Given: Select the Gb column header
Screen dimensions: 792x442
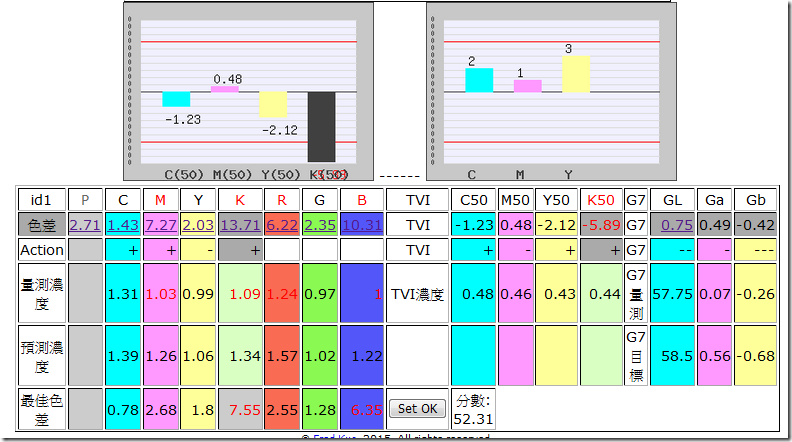Looking at the screenshot, I should pos(756,200).
